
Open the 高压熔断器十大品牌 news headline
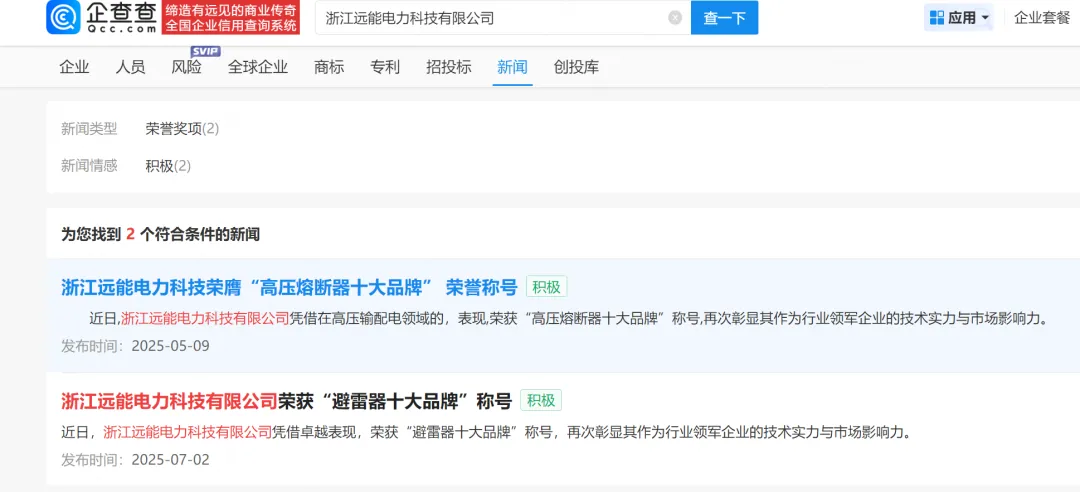(x=289, y=287)
